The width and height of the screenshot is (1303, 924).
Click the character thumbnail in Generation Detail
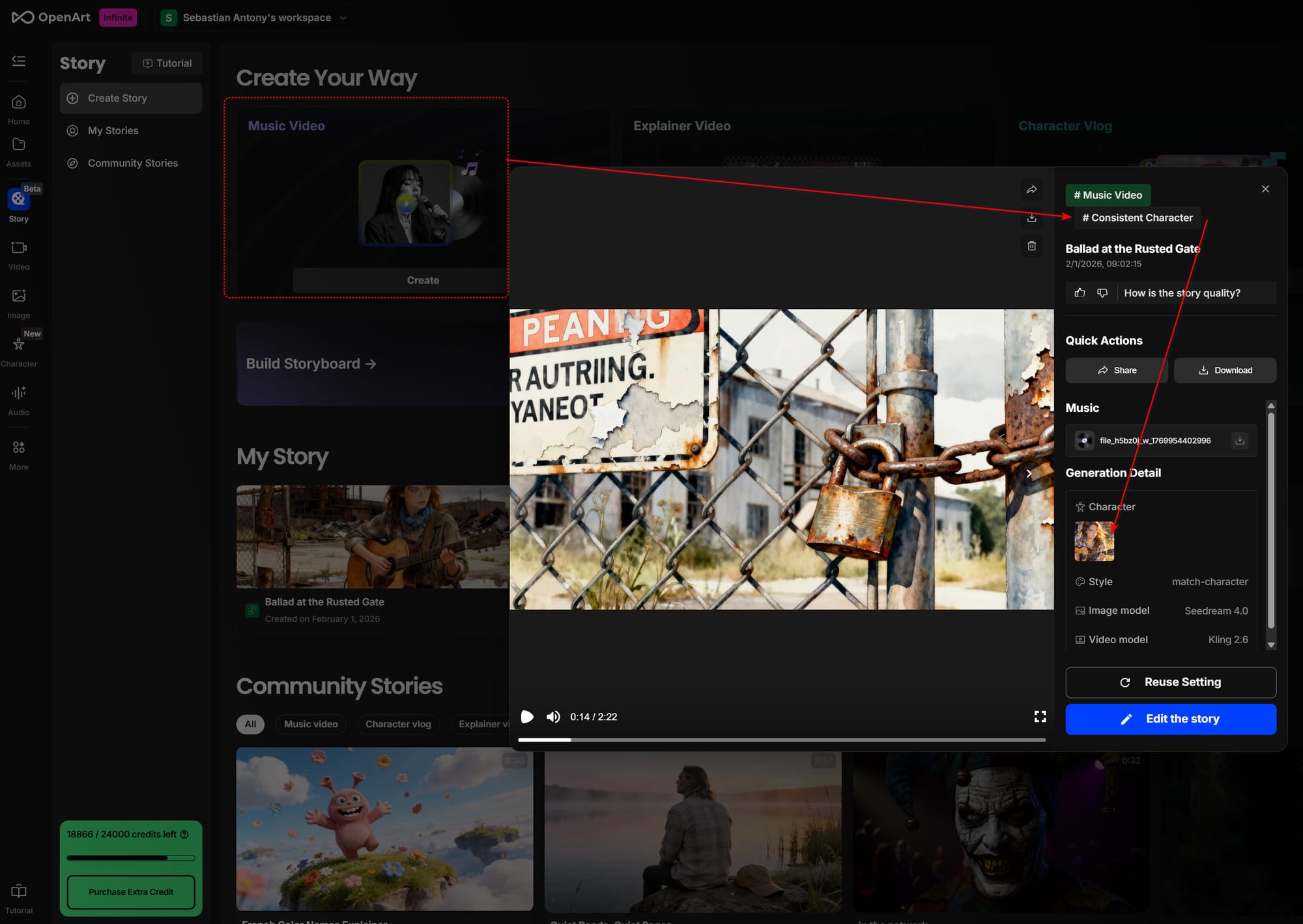pos(1094,541)
